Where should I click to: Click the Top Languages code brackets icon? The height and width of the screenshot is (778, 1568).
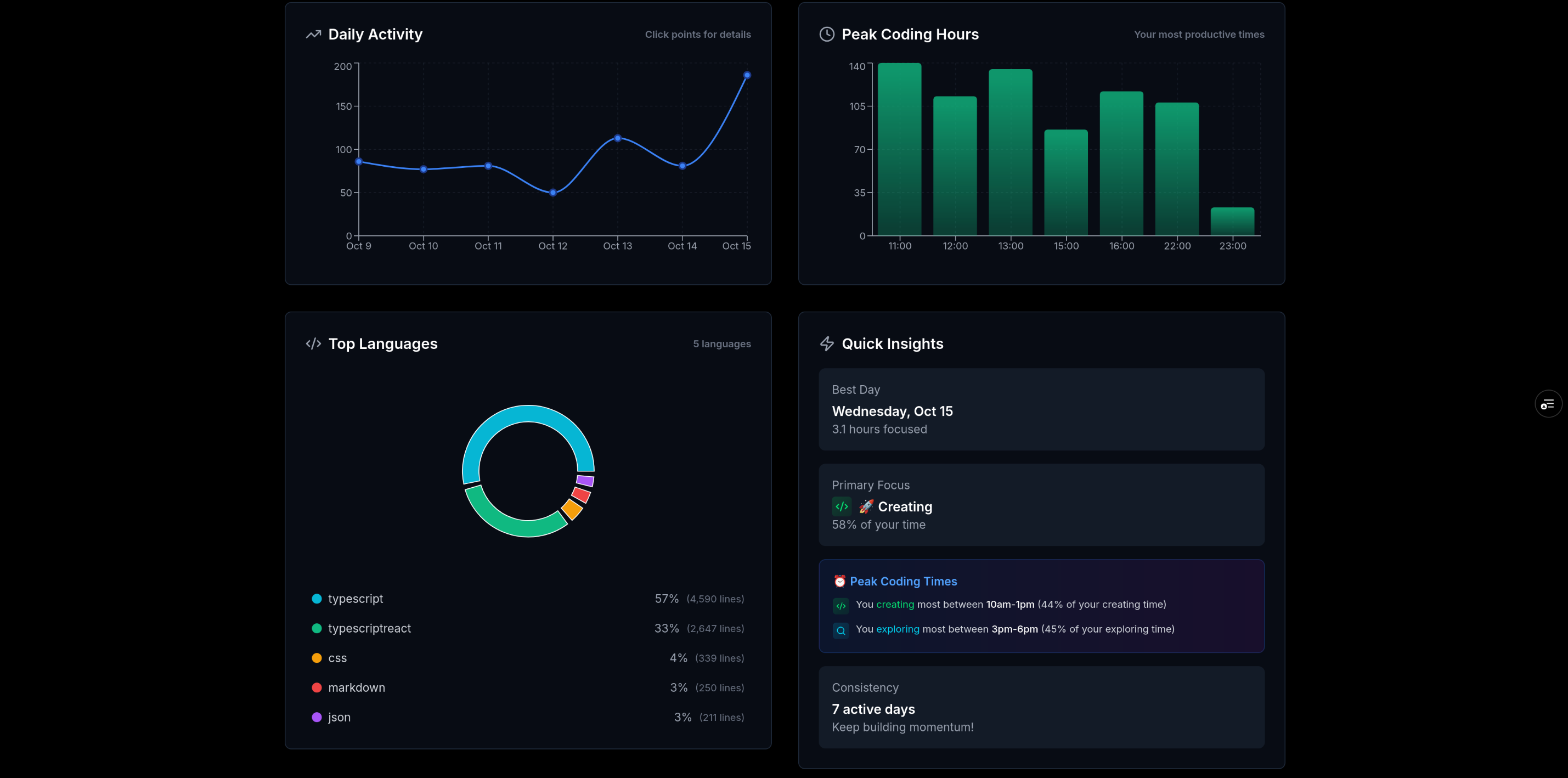[x=313, y=344]
